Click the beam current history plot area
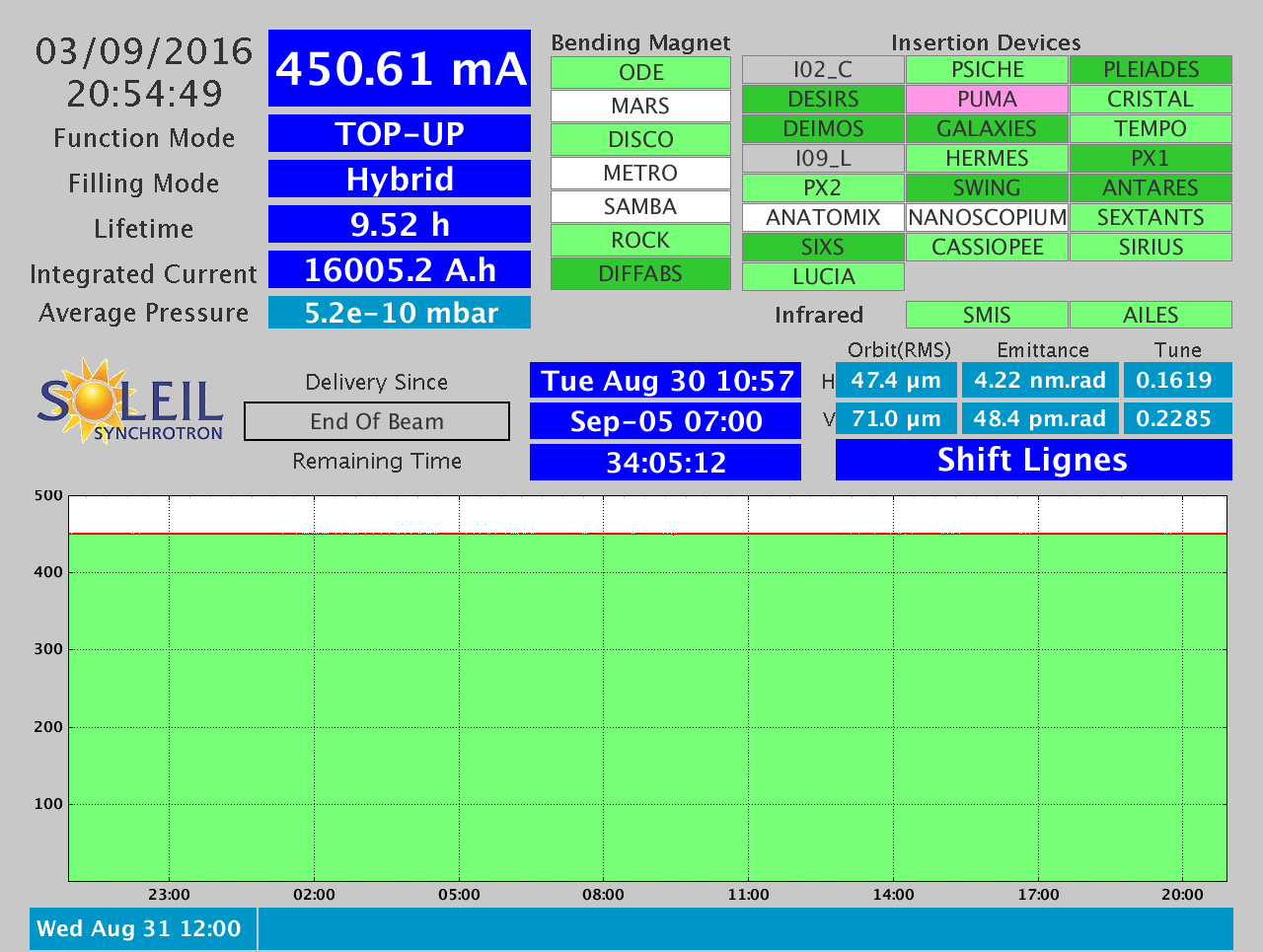 (647, 689)
